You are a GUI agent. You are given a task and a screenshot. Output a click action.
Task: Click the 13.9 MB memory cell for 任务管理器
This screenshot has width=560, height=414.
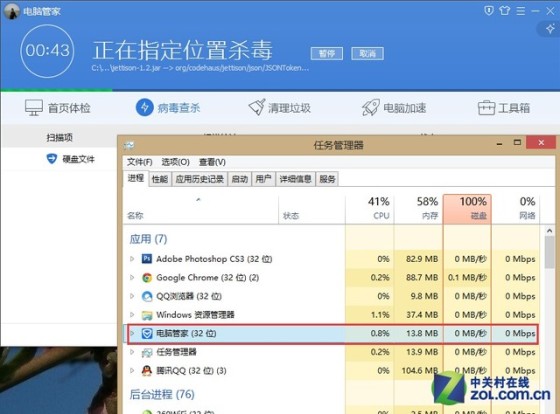tap(419, 352)
